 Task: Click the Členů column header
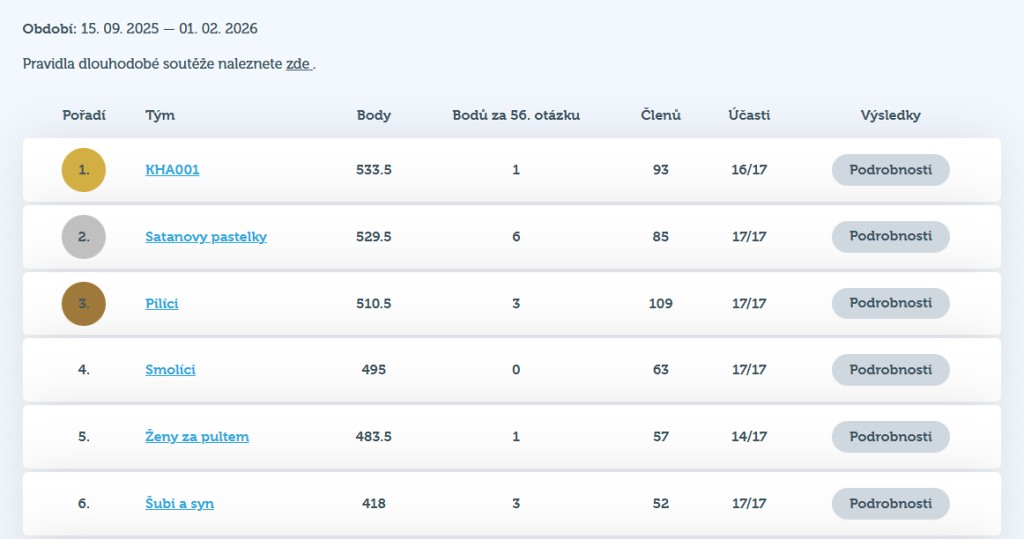coord(660,115)
